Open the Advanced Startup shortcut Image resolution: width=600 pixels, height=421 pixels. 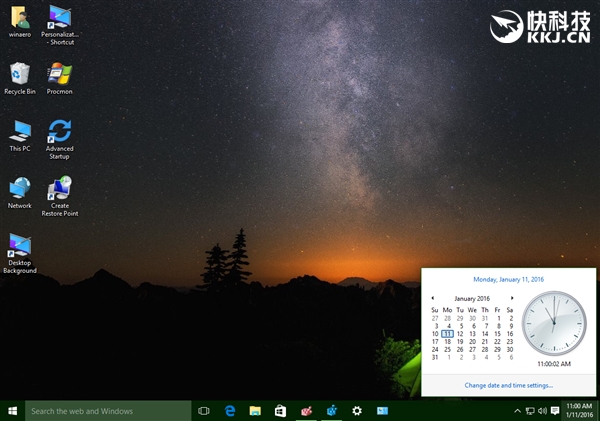tap(60, 139)
